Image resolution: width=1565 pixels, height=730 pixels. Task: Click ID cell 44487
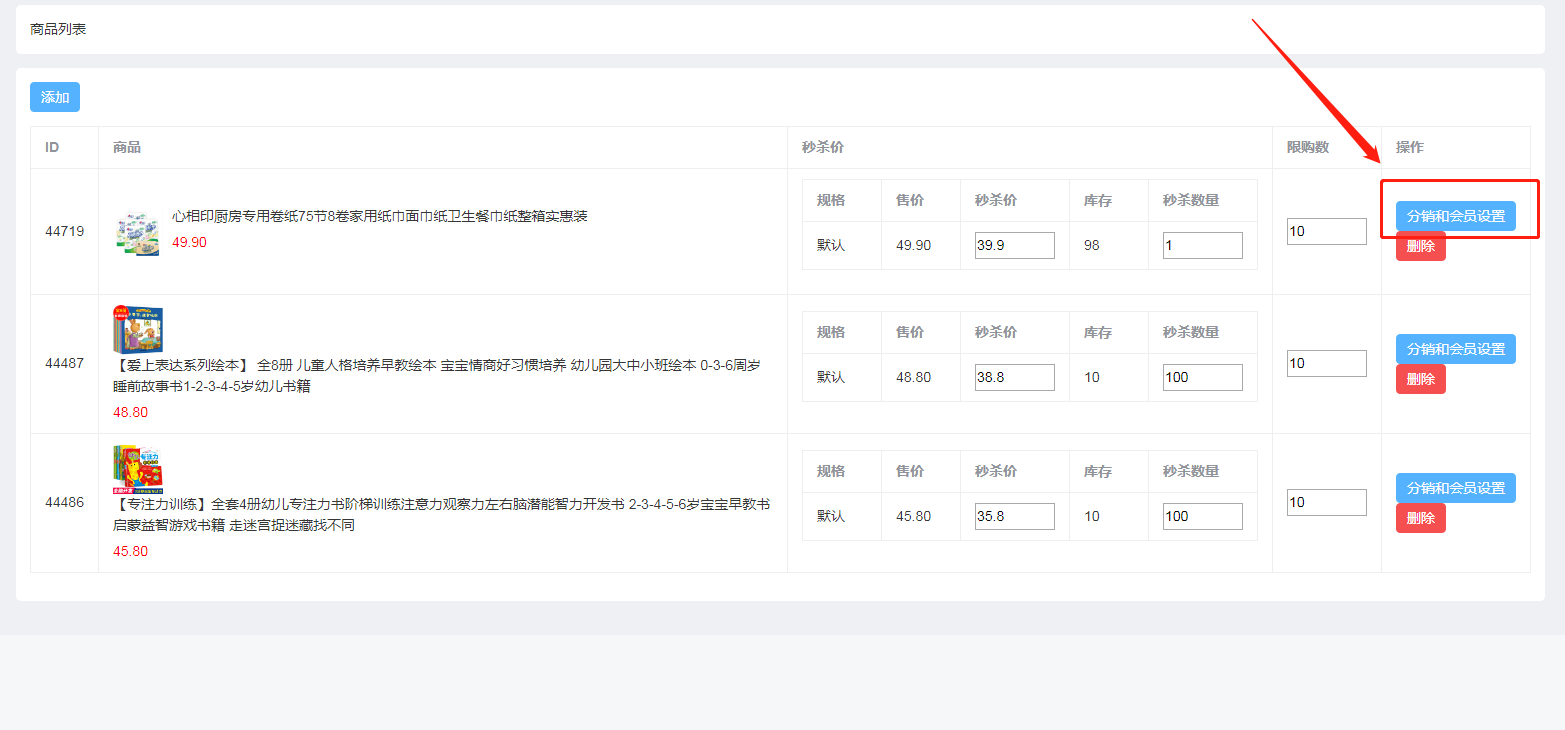(64, 363)
